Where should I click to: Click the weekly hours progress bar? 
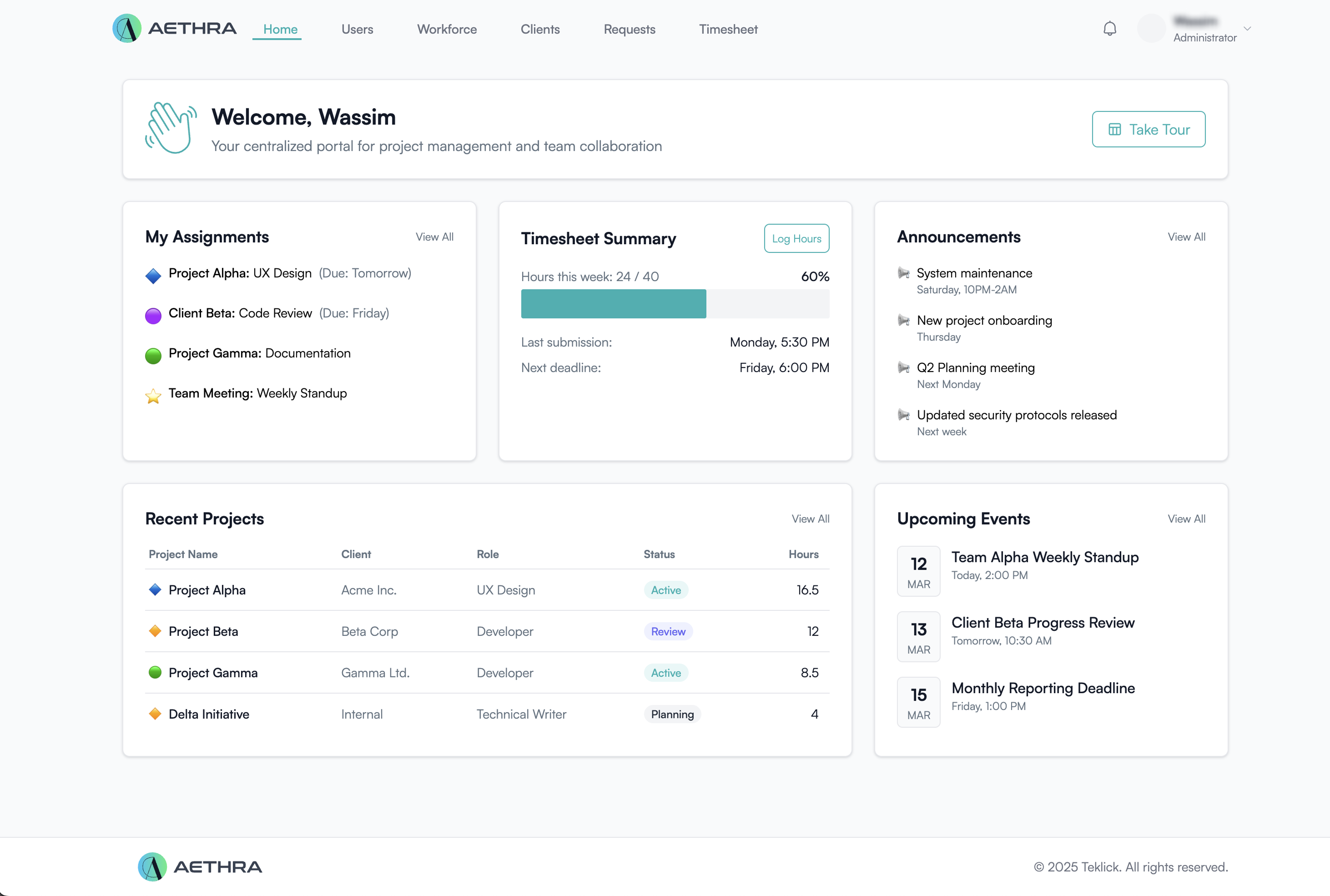675,303
